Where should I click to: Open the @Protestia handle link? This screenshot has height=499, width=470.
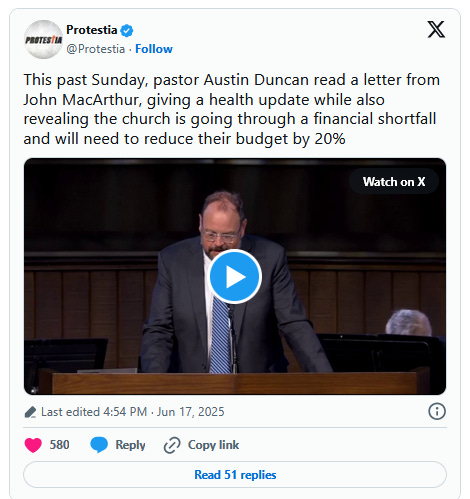point(95,49)
